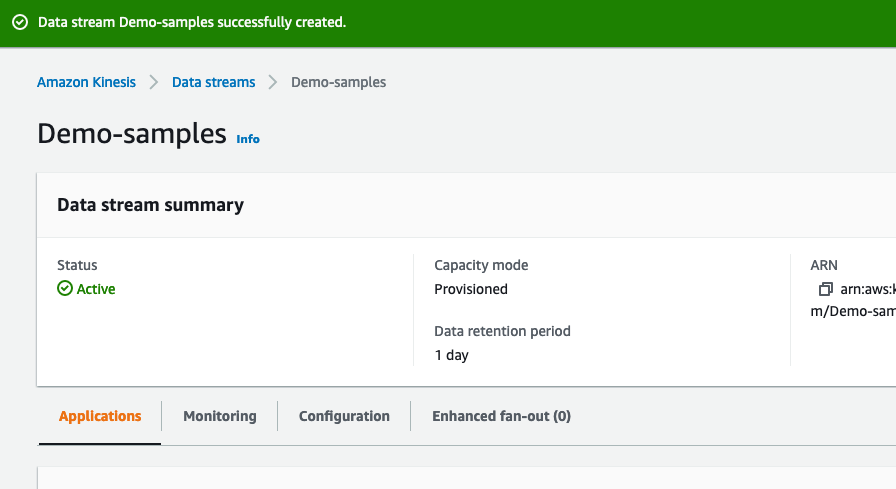Open the Monitoring tab

(x=219, y=416)
